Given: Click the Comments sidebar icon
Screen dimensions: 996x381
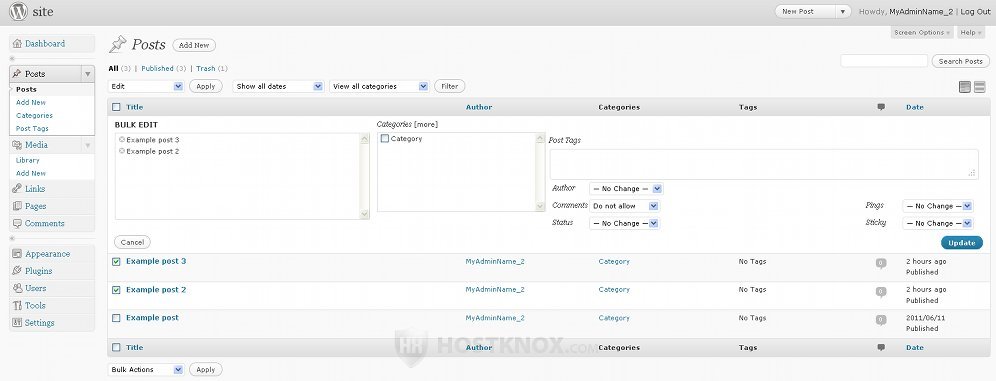Looking at the screenshot, I should tap(17, 224).
